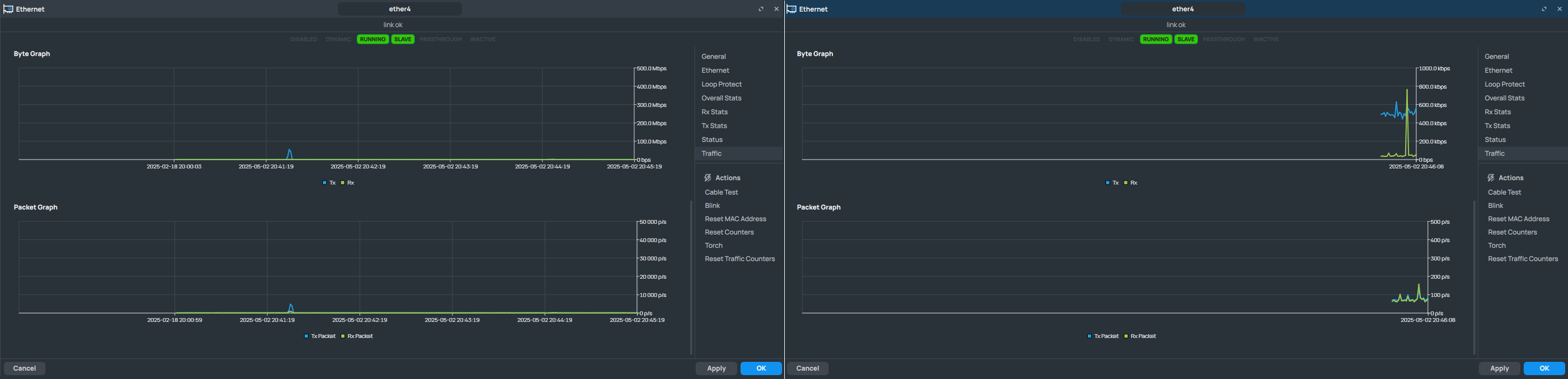Screen dimensions: 1568x379
Task: Click Apply button in right window
Action: pos(1499,368)
